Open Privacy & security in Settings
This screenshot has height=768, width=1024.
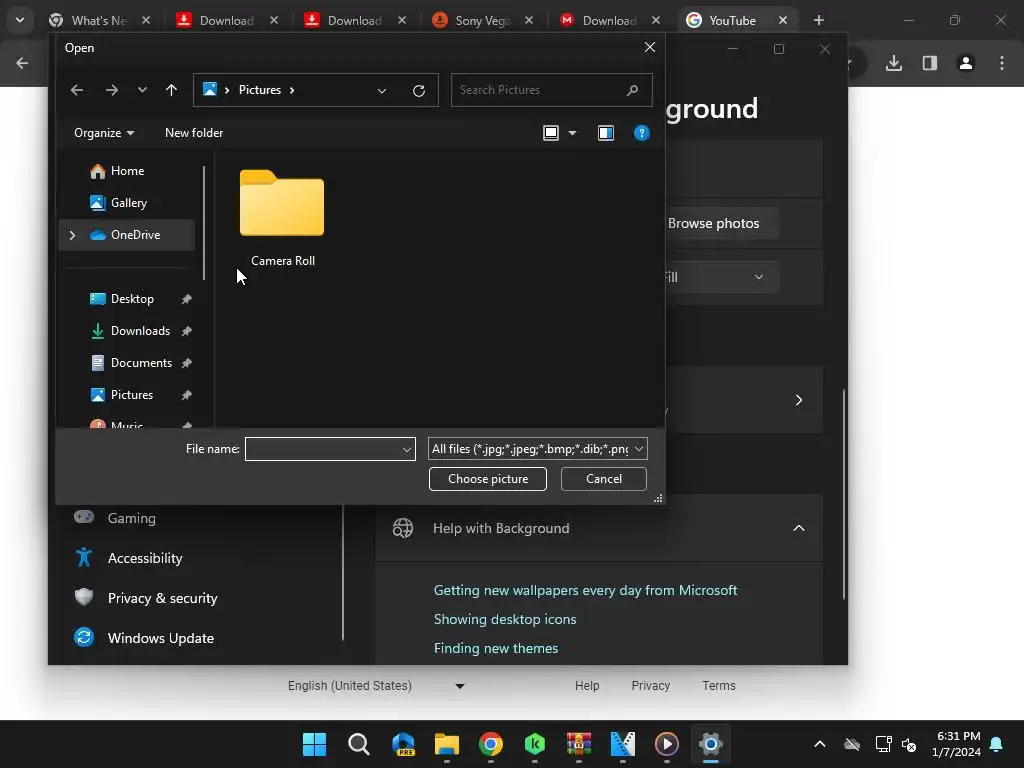161,598
